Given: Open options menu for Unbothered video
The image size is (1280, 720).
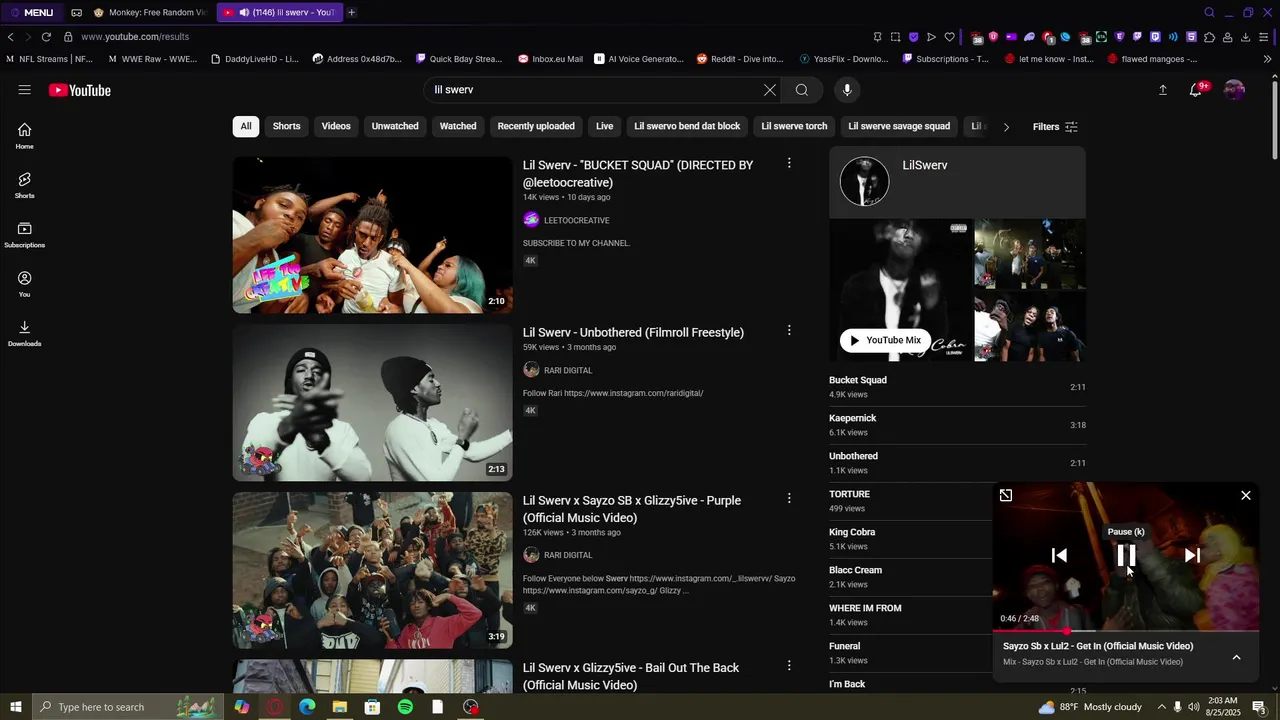Looking at the screenshot, I should [789, 330].
